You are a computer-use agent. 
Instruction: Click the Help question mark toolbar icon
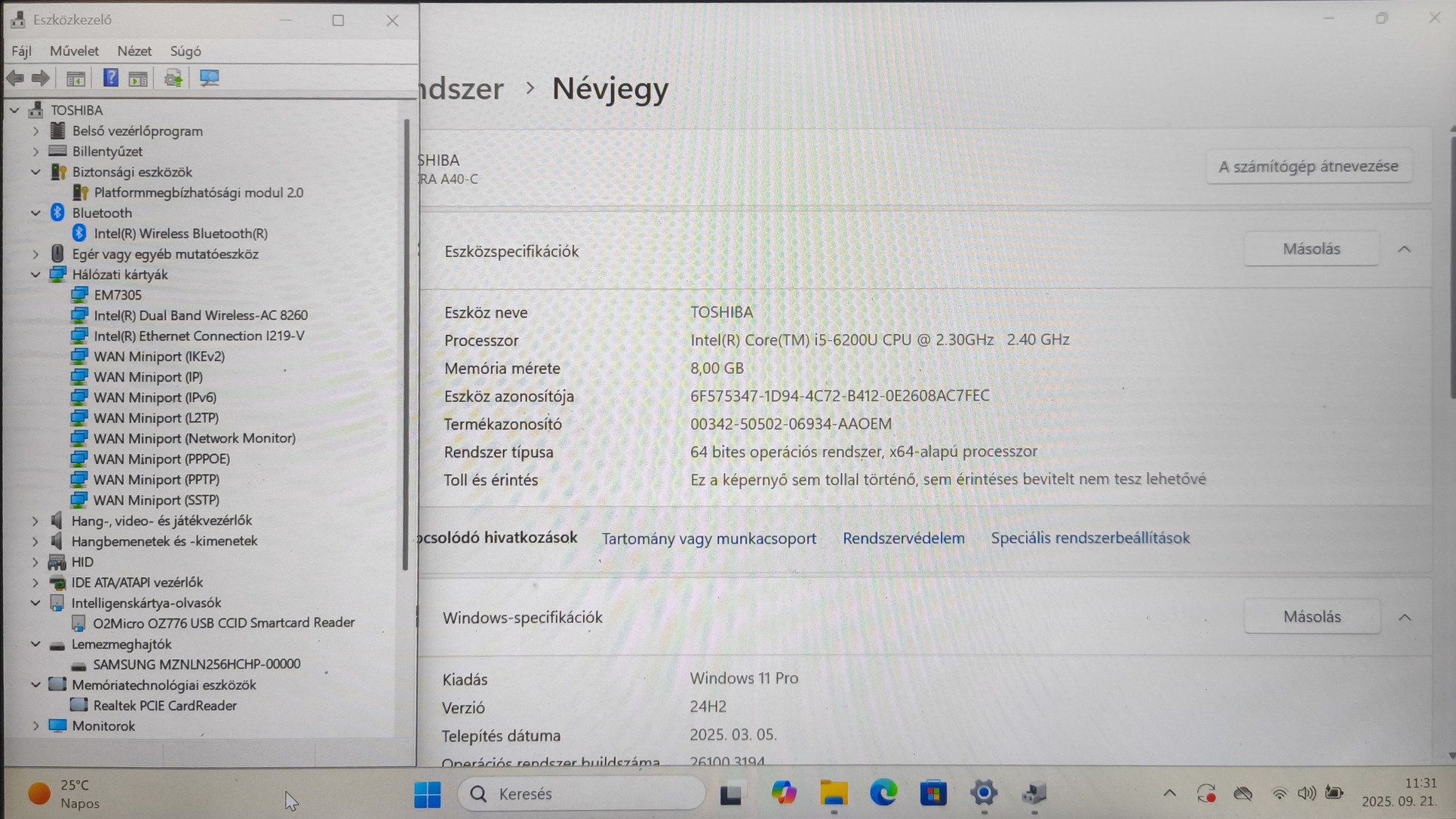[x=110, y=78]
